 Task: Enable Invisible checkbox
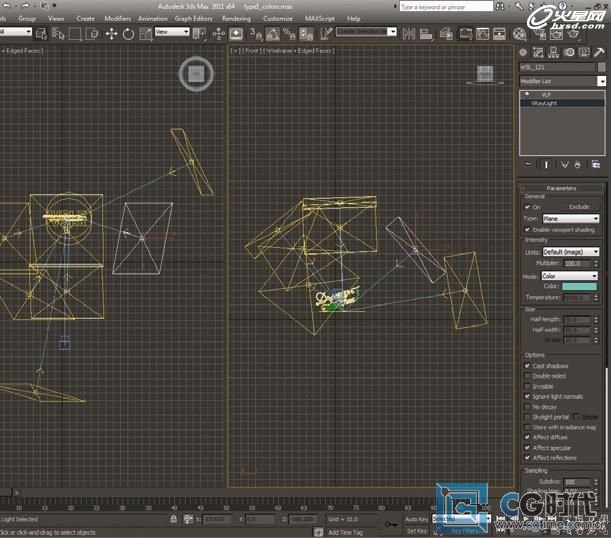click(x=527, y=386)
